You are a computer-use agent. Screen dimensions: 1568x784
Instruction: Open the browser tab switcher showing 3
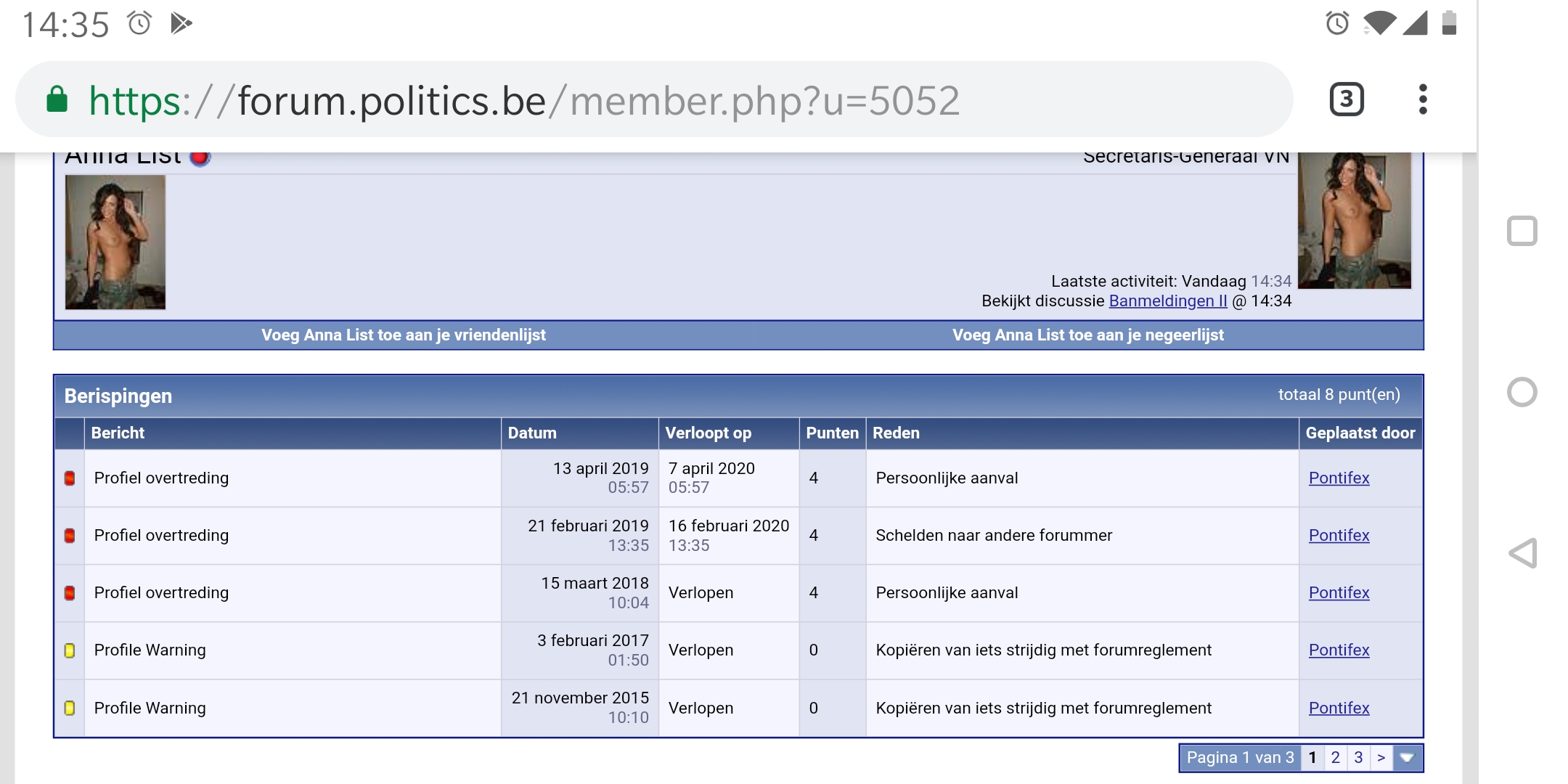[1346, 99]
